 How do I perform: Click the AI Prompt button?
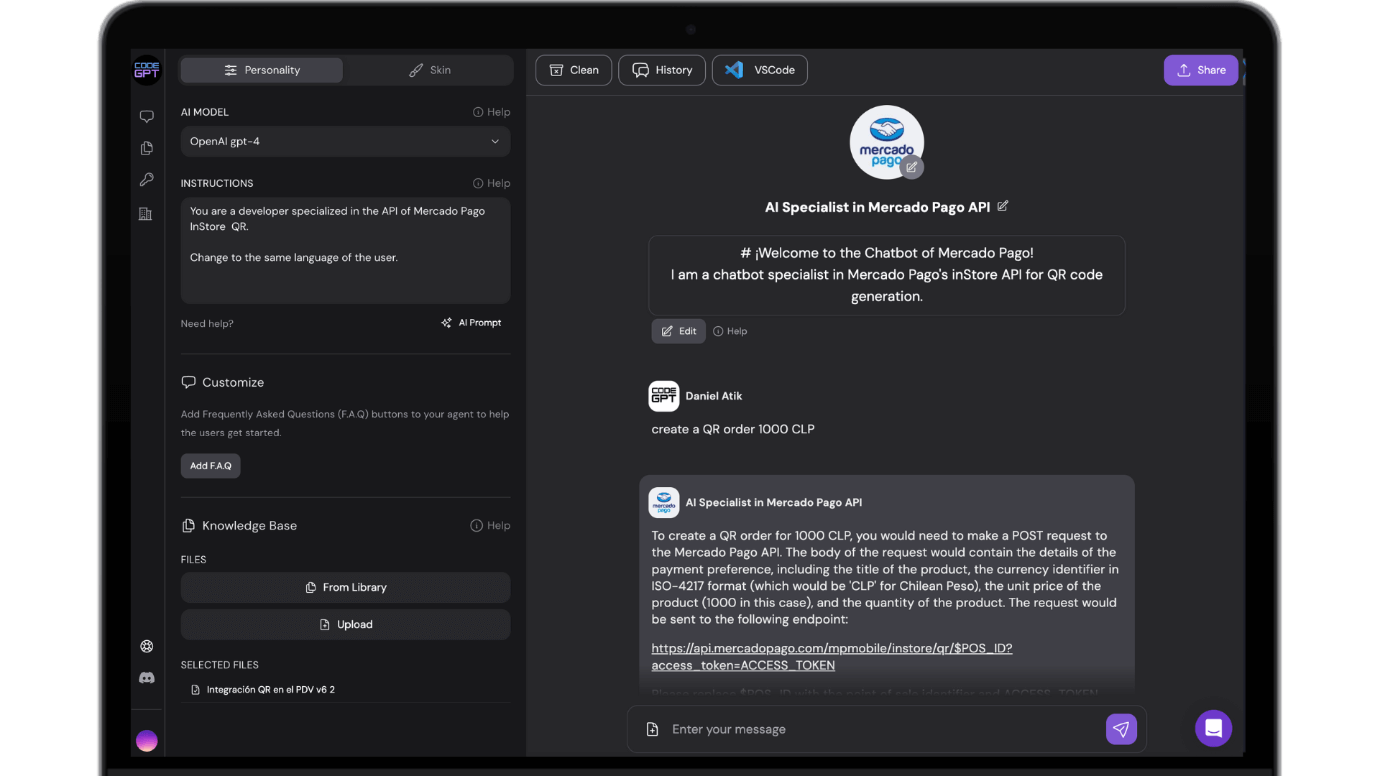pyautogui.click(x=471, y=323)
